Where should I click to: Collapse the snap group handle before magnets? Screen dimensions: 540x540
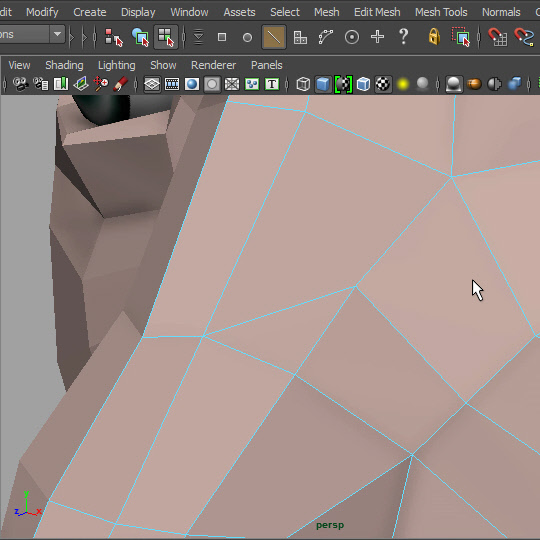tap(479, 37)
